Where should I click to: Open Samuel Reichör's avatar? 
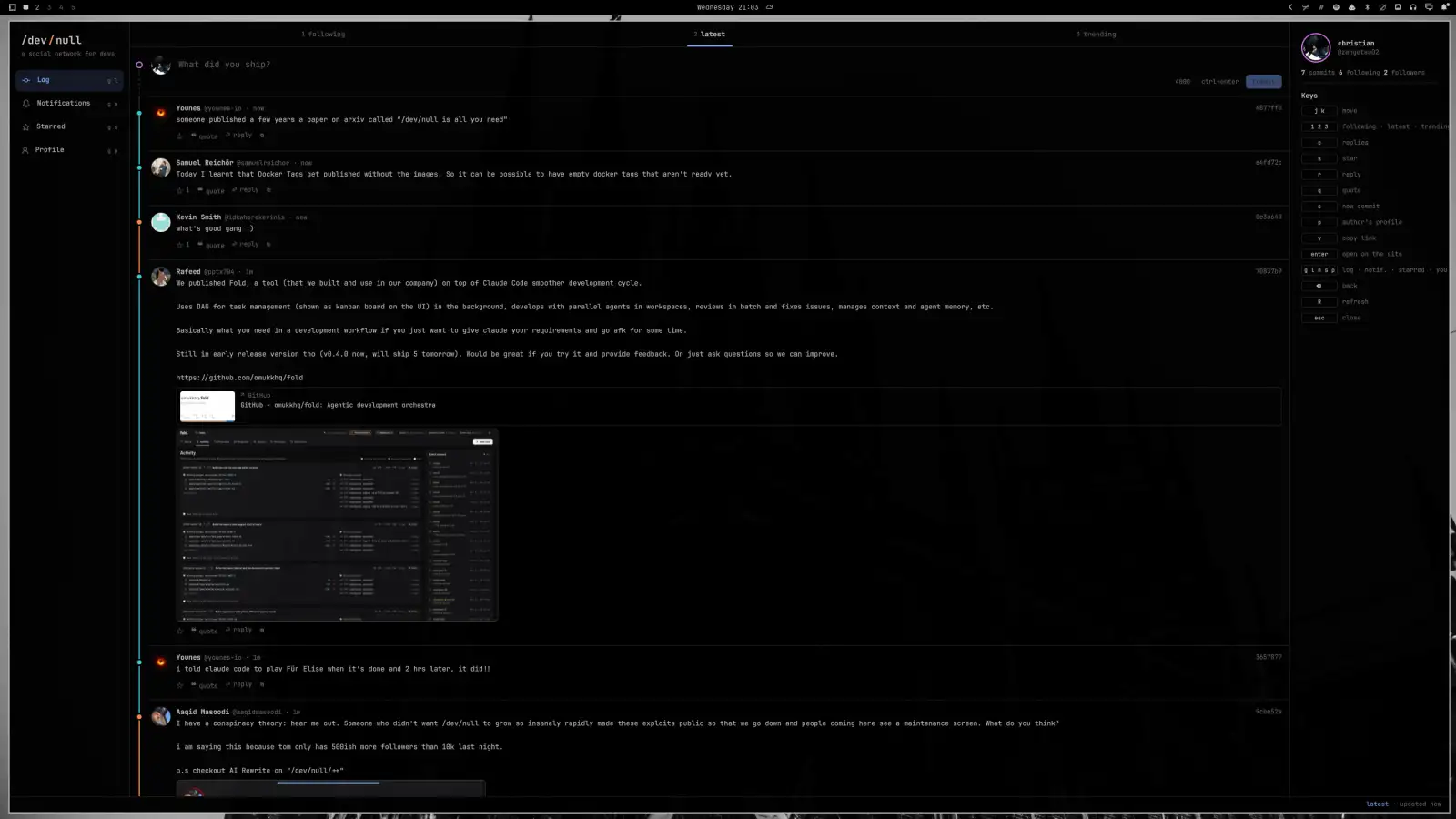coord(161,167)
